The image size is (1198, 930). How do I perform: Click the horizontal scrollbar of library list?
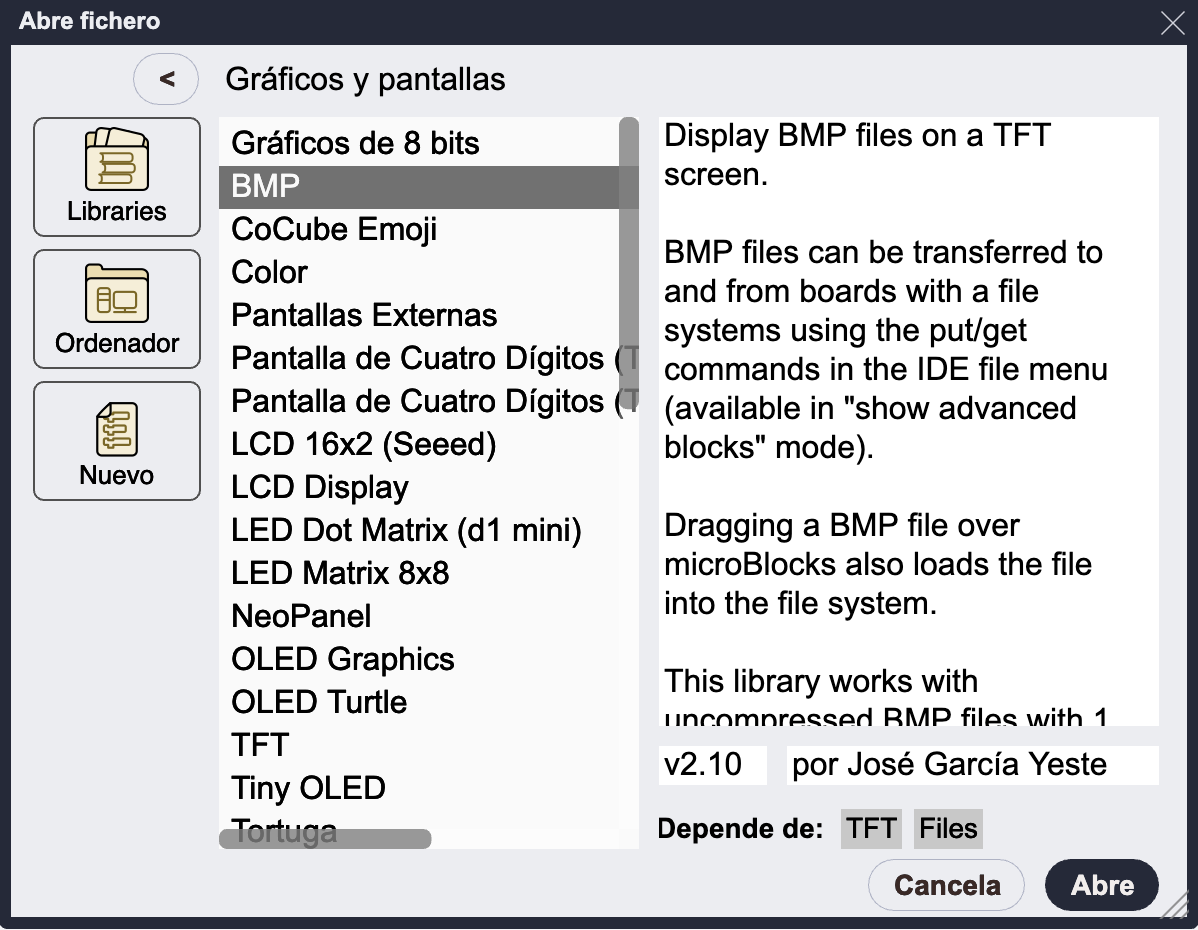(x=325, y=839)
